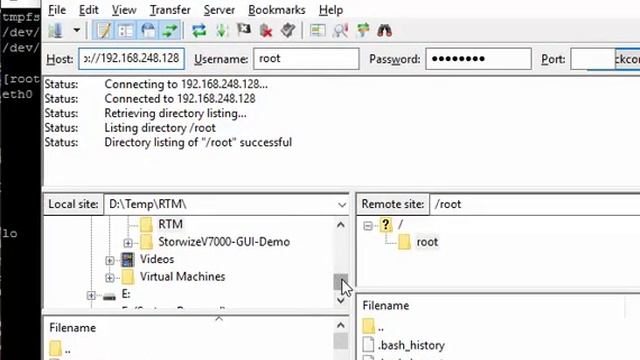Open the Site Manager icon
The height and width of the screenshot is (360, 640).
point(56,31)
